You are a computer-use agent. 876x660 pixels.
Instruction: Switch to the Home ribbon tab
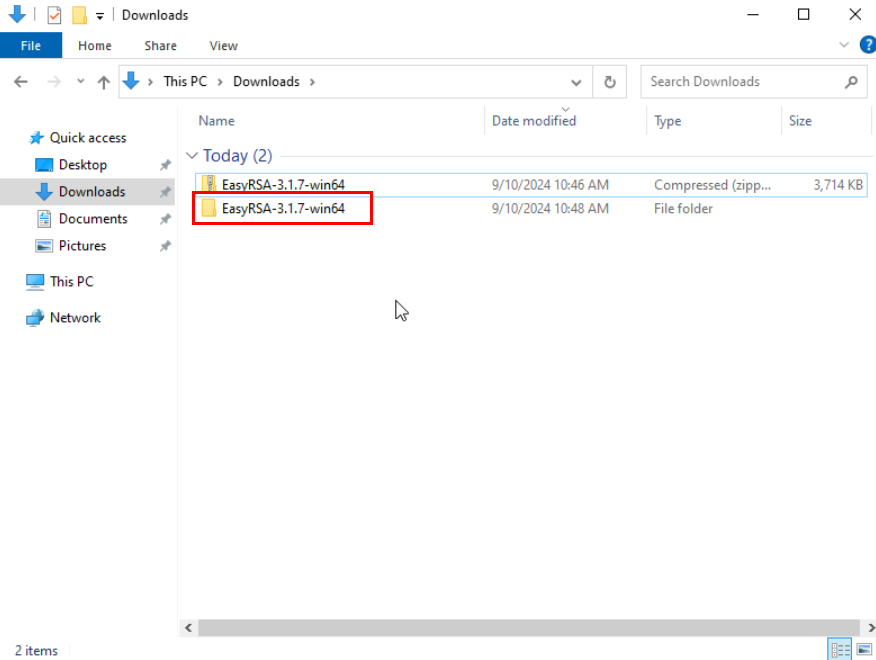pyautogui.click(x=95, y=45)
